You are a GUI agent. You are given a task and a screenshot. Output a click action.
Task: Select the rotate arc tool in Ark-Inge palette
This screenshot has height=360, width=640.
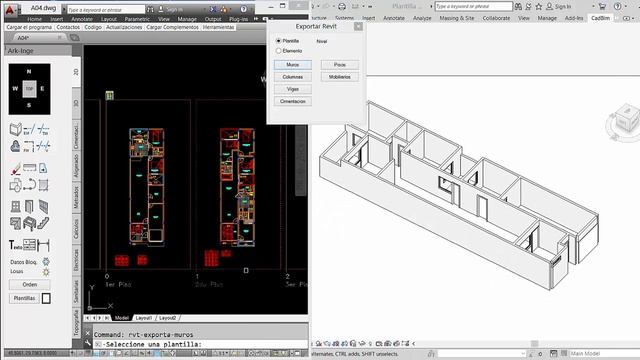click(x=29, y=185)
